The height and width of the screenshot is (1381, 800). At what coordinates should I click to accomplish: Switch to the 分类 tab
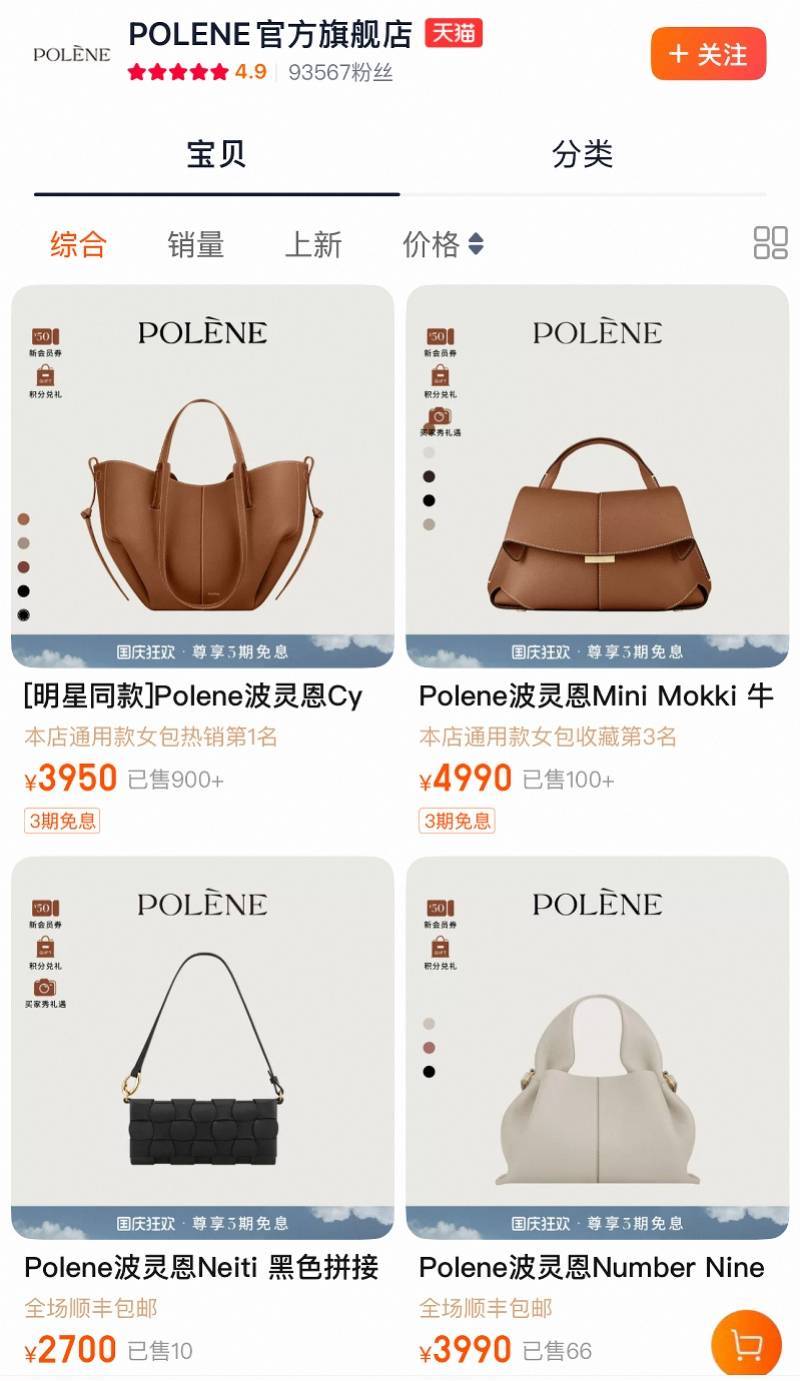pos(583,154)
